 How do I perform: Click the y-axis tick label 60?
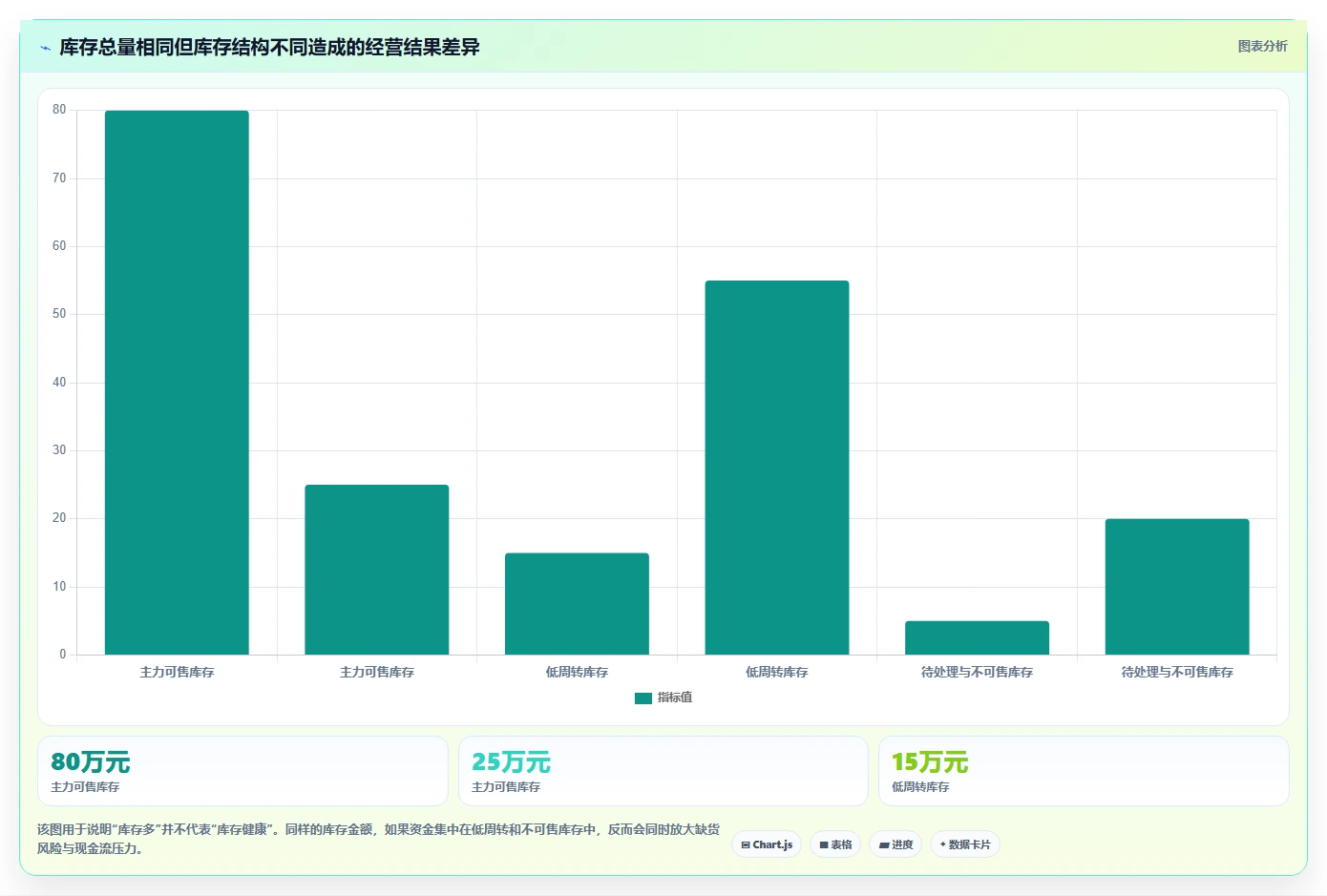coord(59,246)
